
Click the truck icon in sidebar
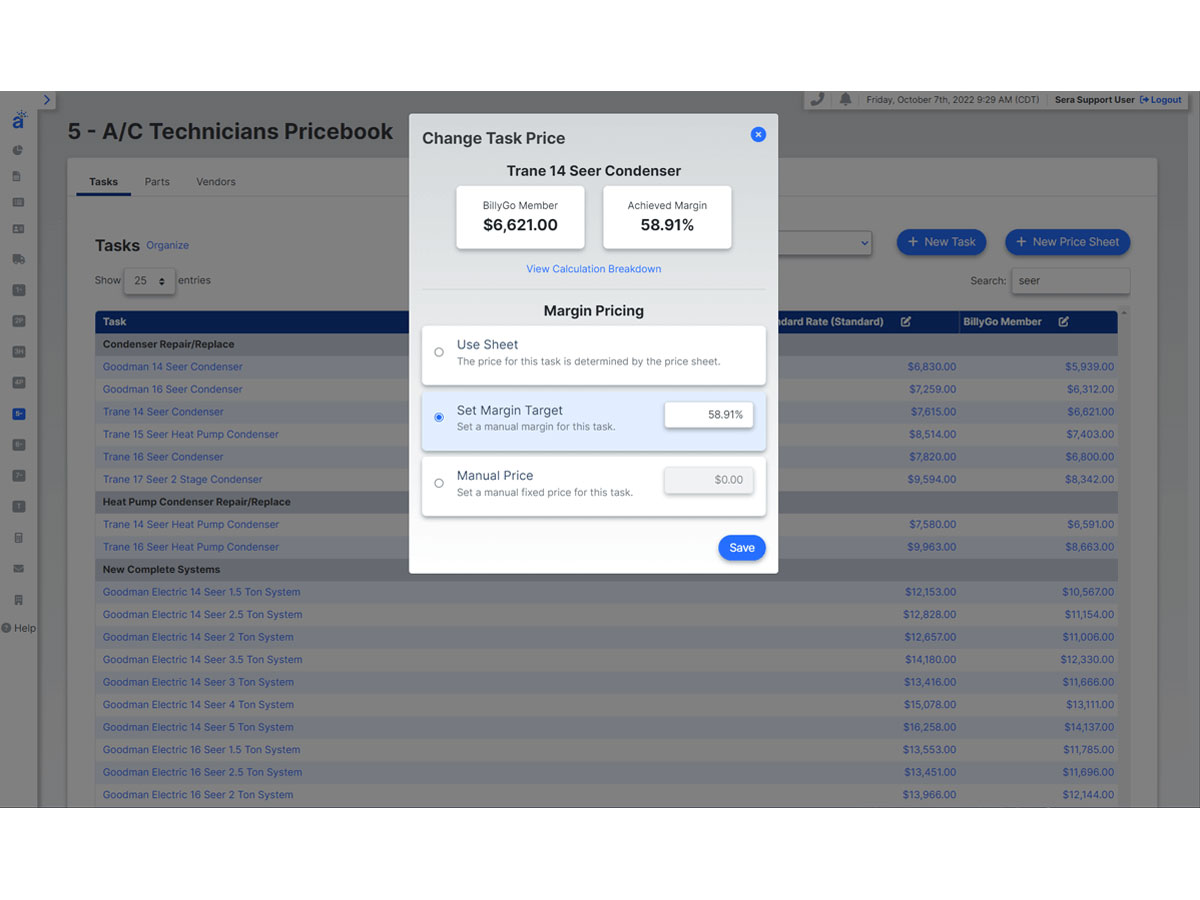pos(18,259)
